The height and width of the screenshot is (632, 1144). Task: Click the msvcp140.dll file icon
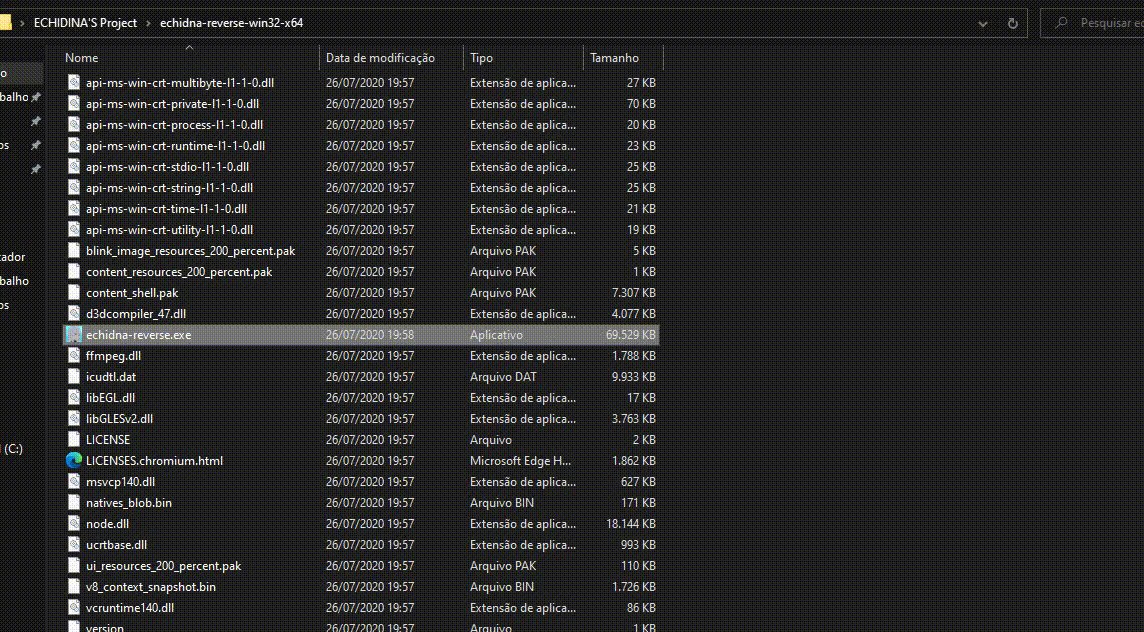click(x=73, y=482)
